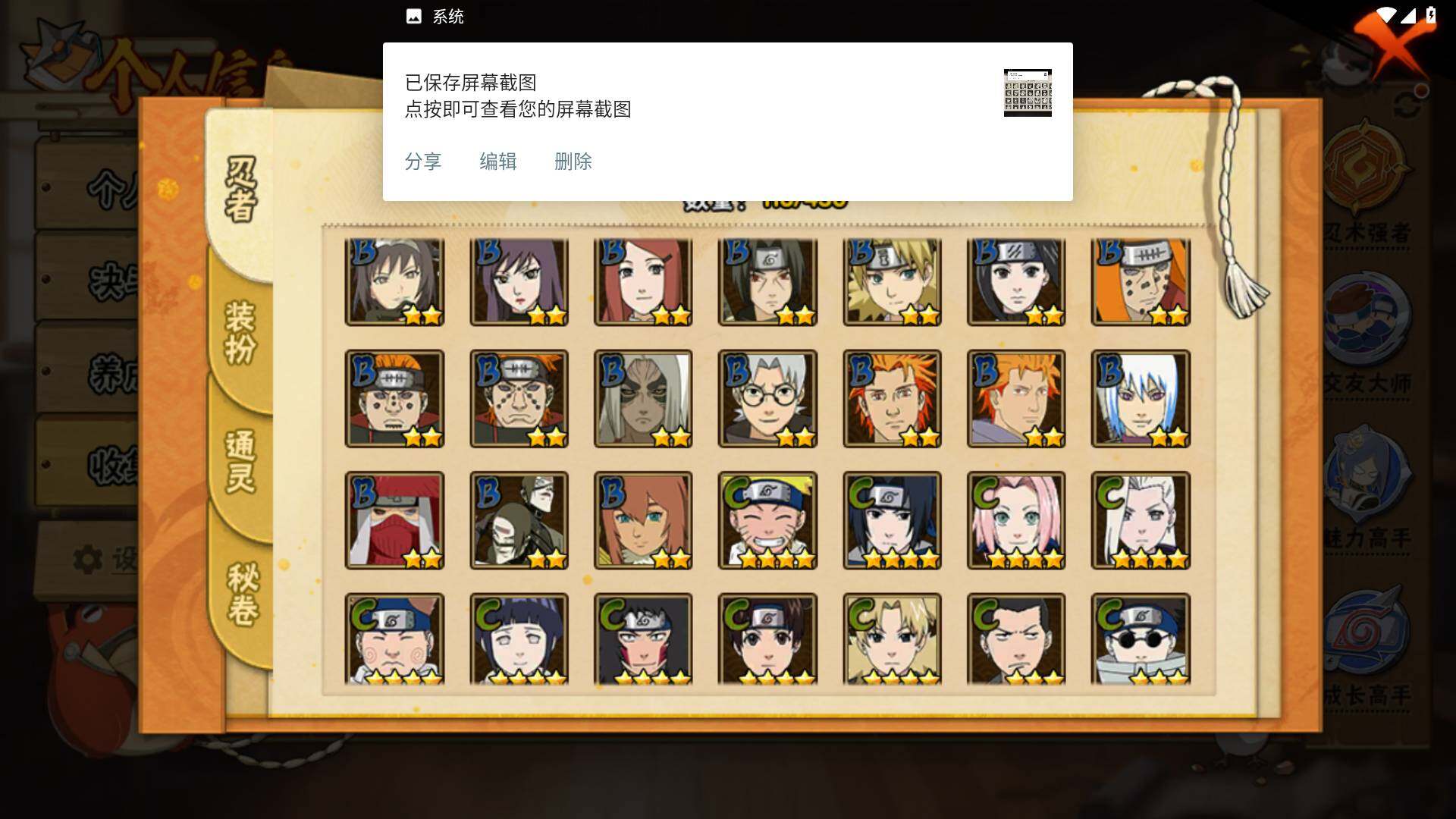Tap 分享 in the screenshot notification
1456x819 pixels.
(423, 162)
